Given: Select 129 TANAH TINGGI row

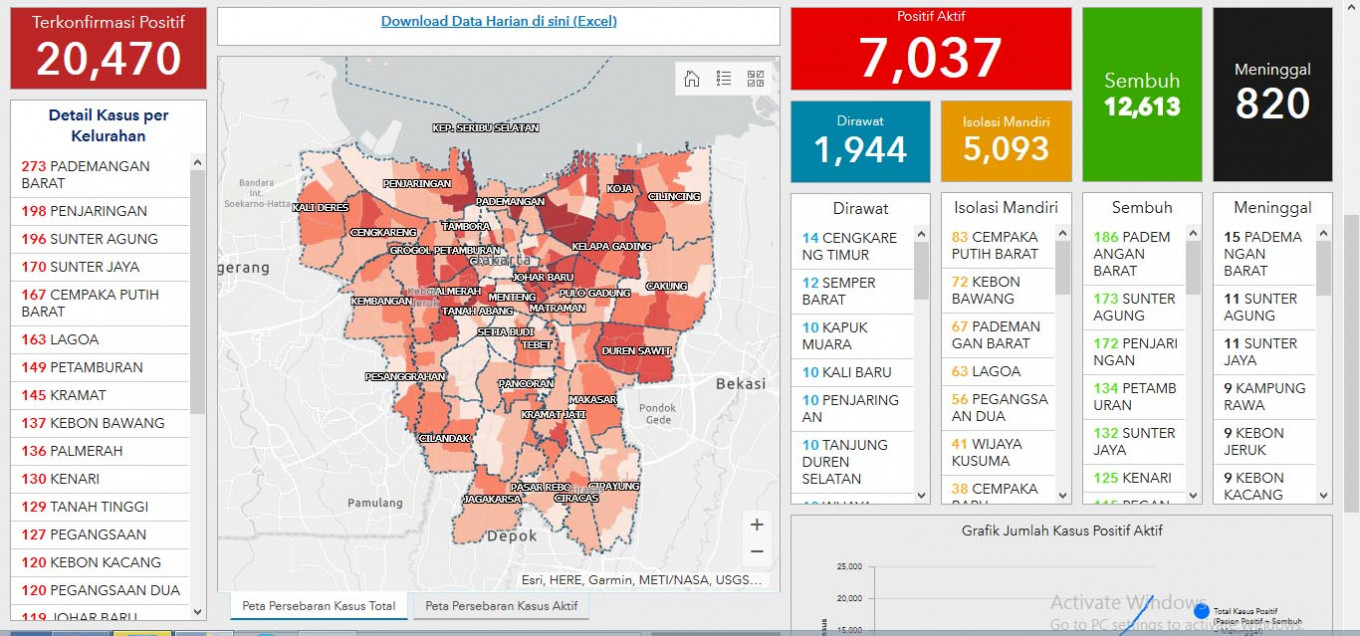Looking at the screenshot, I should coord(100,507).
